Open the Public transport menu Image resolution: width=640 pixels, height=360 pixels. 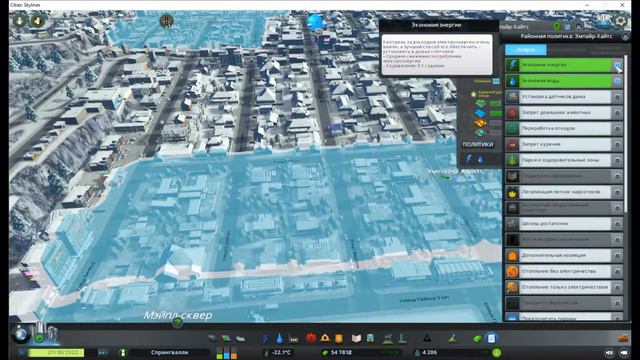pos(371,338)
